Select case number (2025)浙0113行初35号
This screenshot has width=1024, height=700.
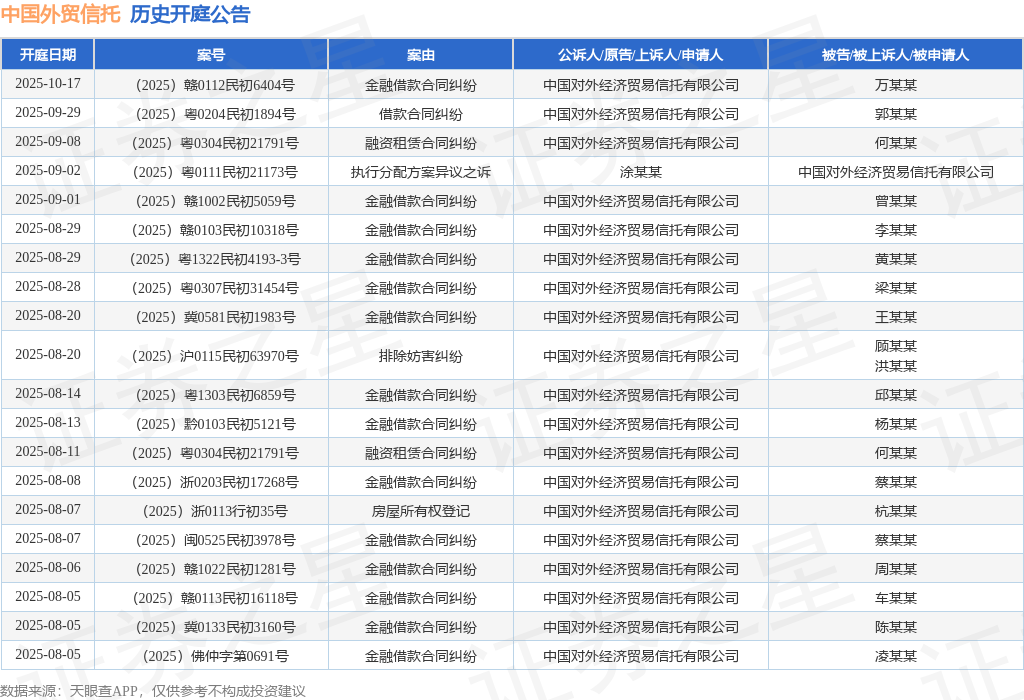point(215,511)
